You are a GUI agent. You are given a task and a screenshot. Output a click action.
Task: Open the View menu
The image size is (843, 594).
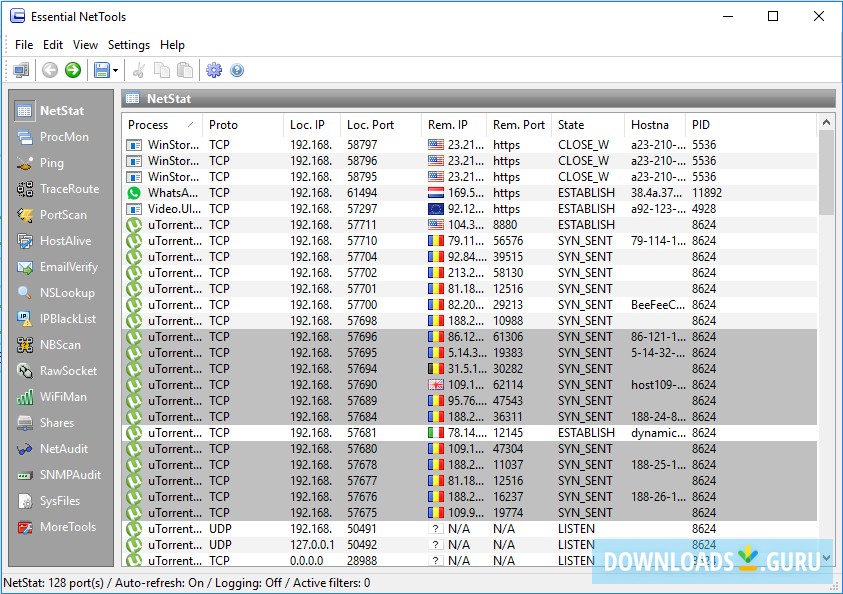(x=85, y=45)
